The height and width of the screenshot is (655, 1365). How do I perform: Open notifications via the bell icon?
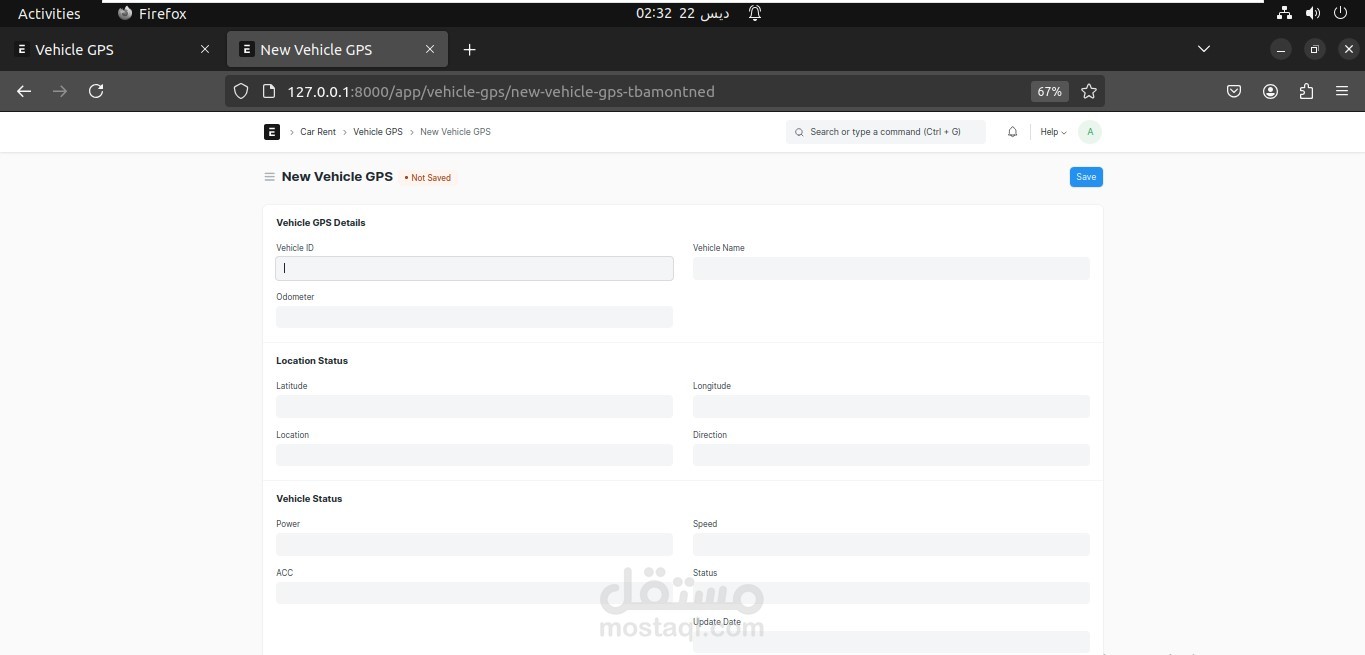(x=1012, y=131)
